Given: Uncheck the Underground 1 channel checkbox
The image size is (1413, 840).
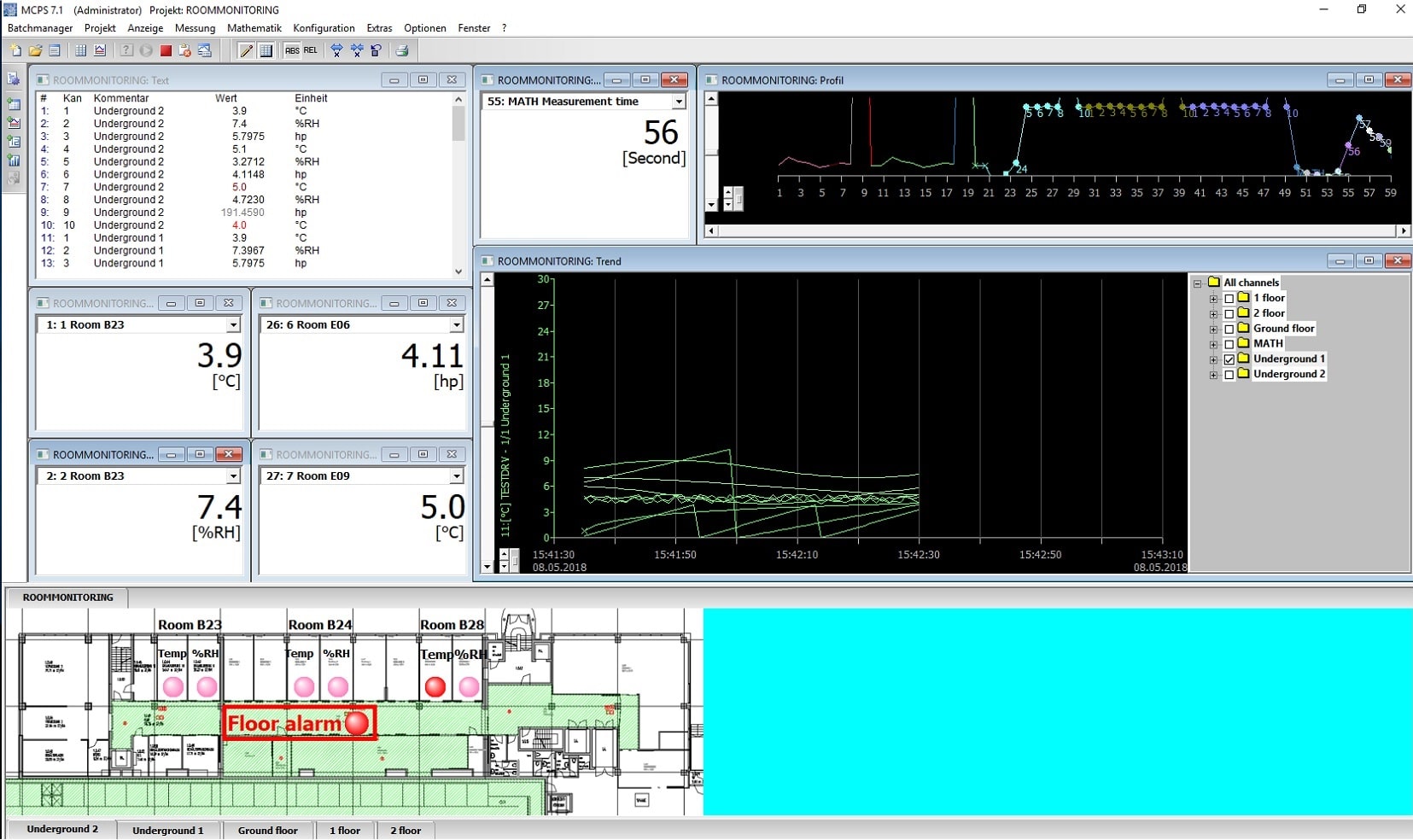Looking at the screenshot, I should pyautogui.click(x=1229, y=359).
